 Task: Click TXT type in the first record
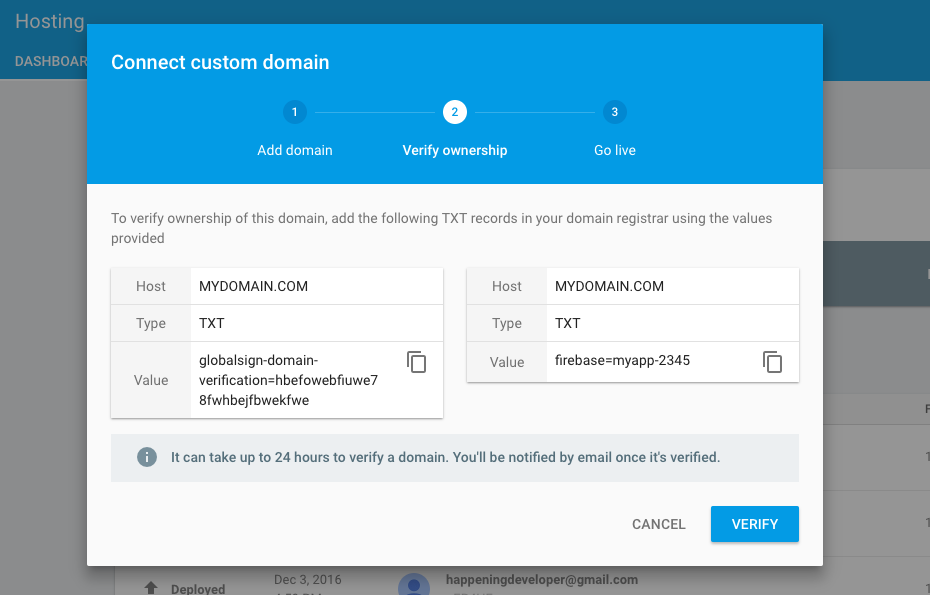[212, 323]
